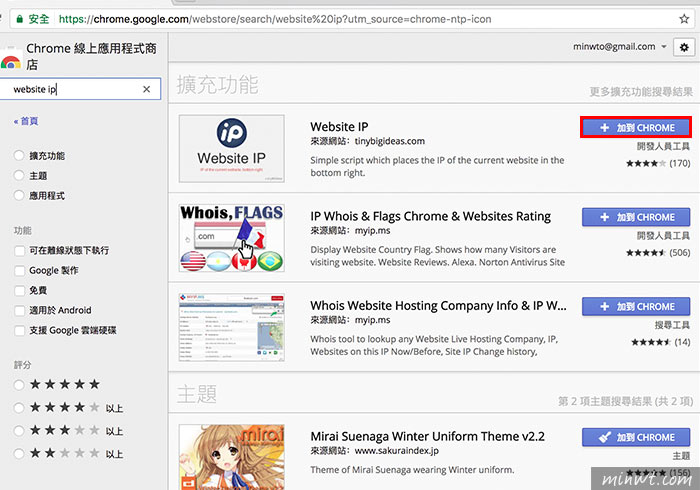
Task: Open 更多擴充功能搜尋結果 link
Action: pos(641,91)
